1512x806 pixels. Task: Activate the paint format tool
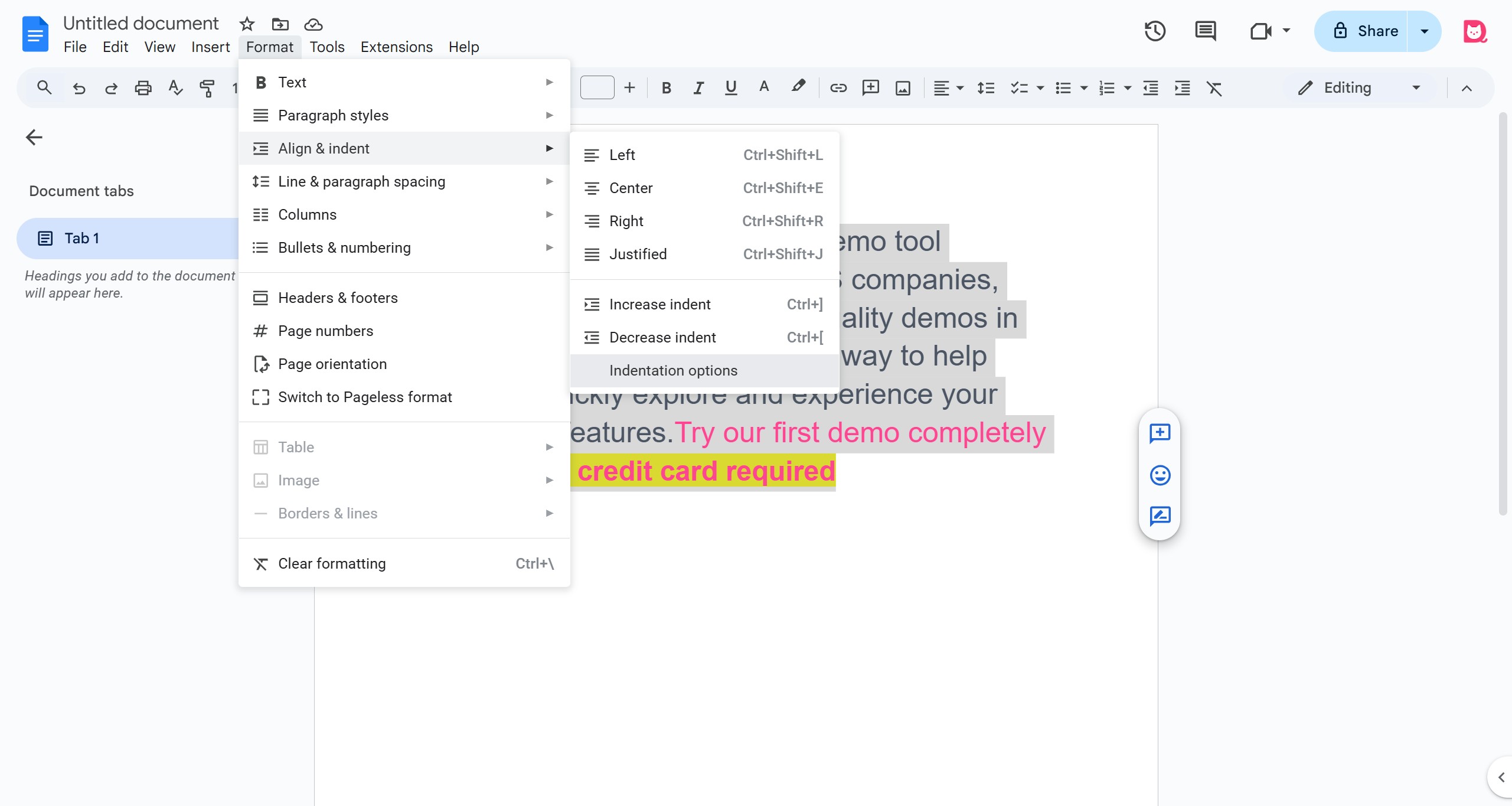point(207,88)
